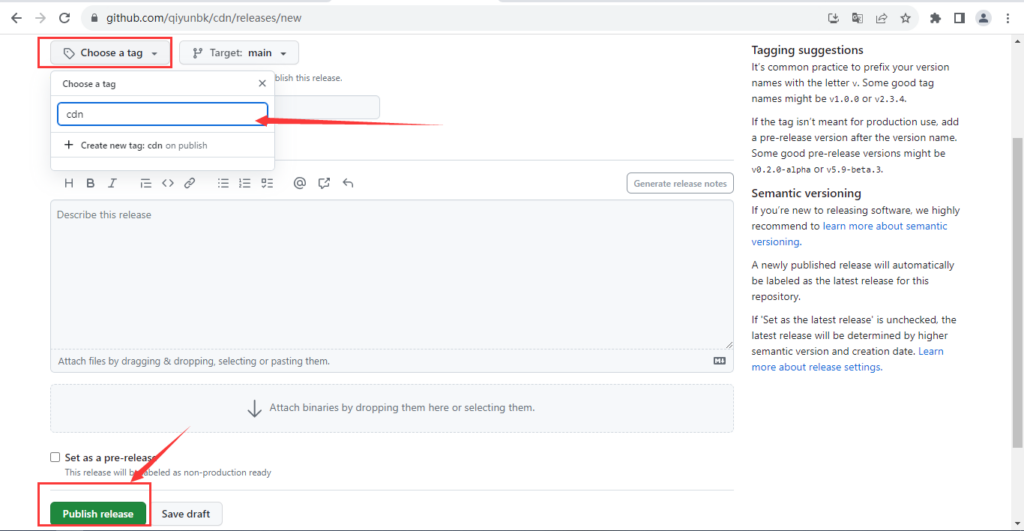Insert a heading with the H icon
The height and width of the screenshot is (531, 1024).
click(69, 184)
